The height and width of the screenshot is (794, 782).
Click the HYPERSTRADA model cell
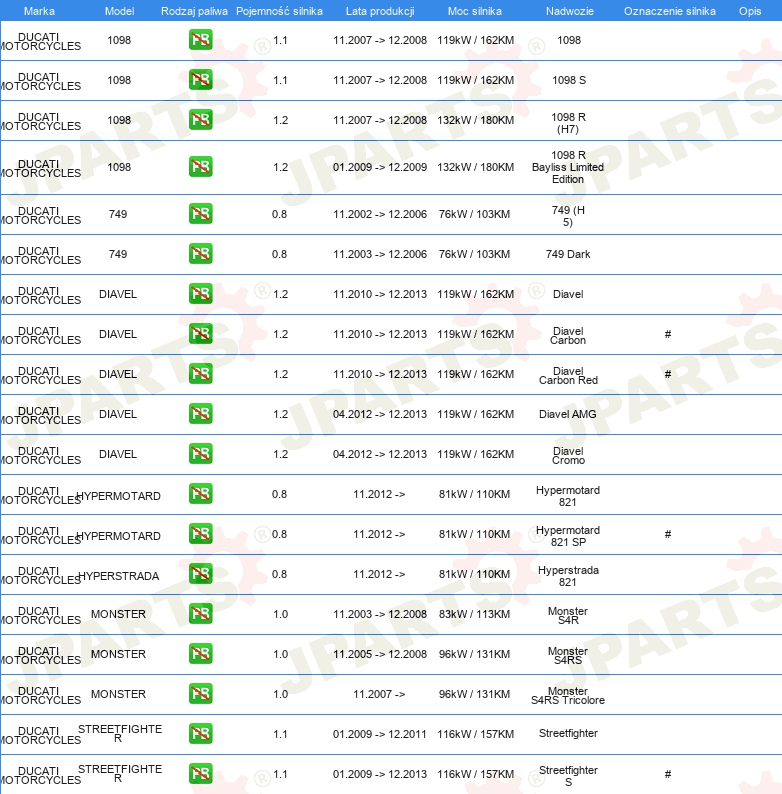(x=119, y=576)
